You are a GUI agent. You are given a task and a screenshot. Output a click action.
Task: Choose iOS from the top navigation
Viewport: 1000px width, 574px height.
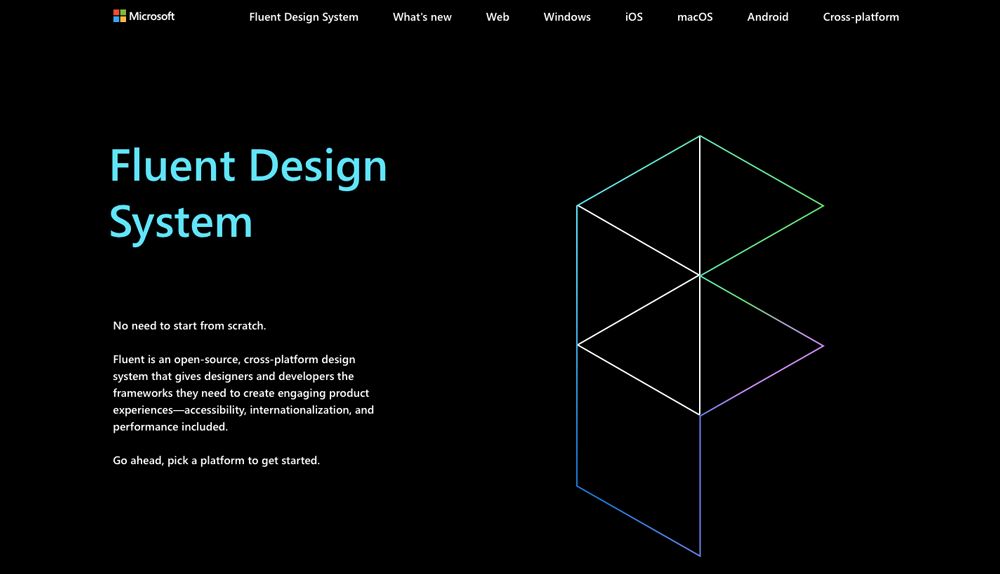click(x=634, y=17)
